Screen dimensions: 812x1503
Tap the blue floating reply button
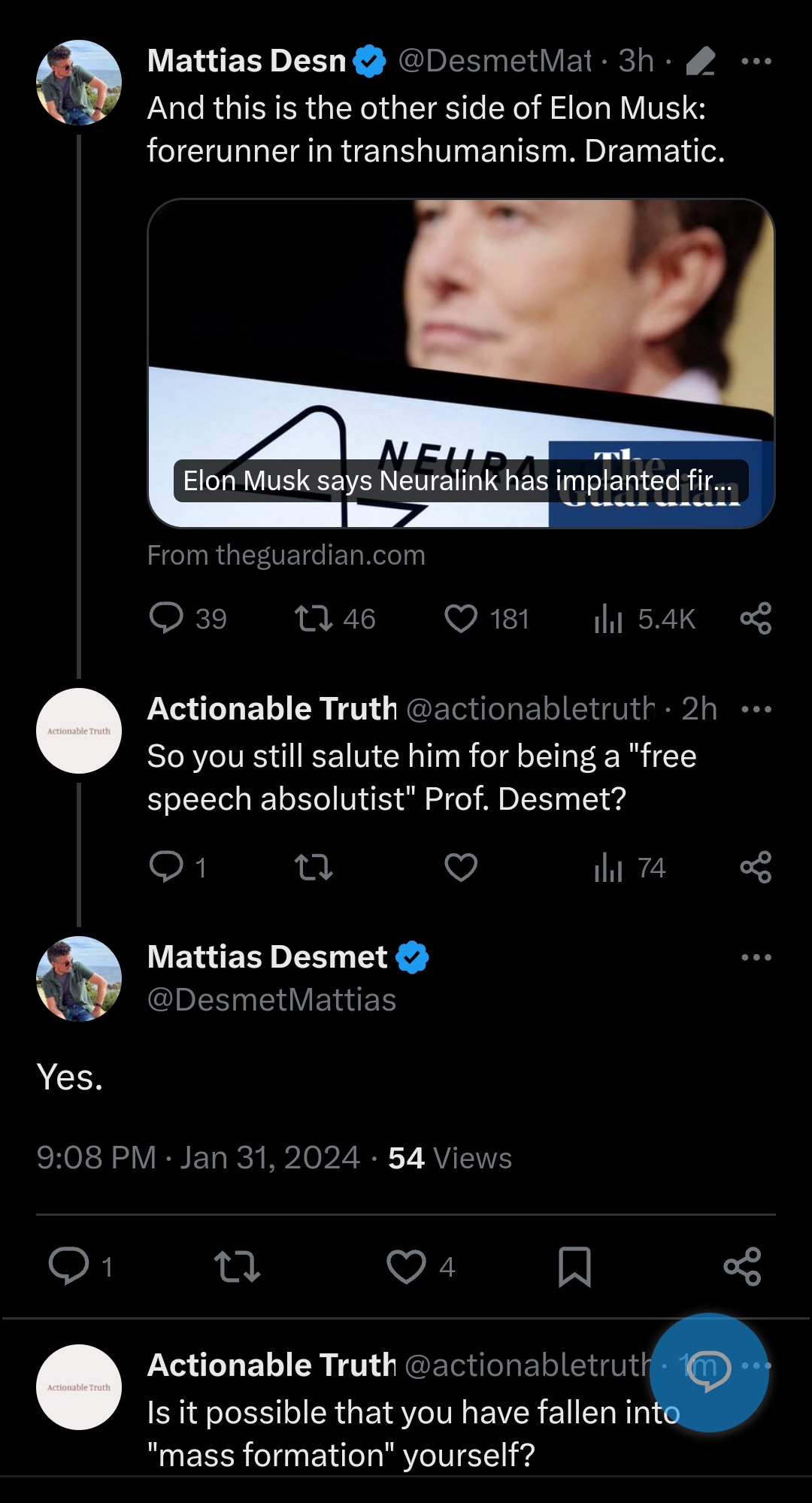pos(708,1371)
